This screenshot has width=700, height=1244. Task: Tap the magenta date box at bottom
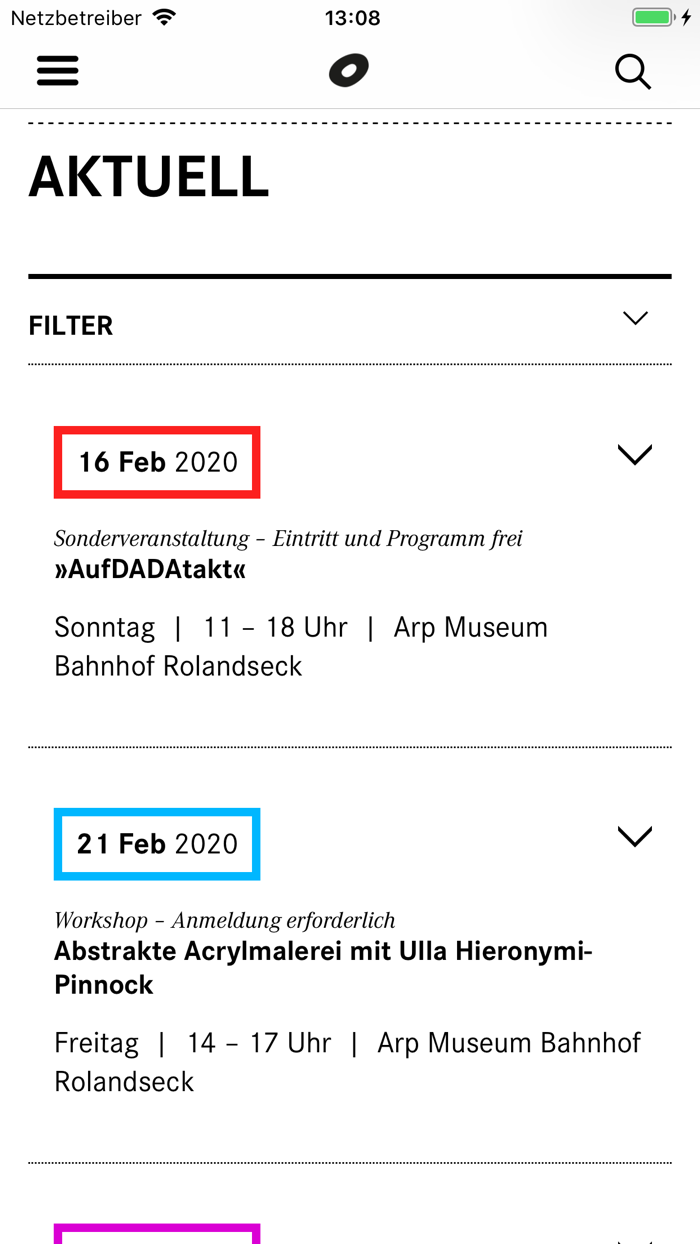tap(157, 1234)
